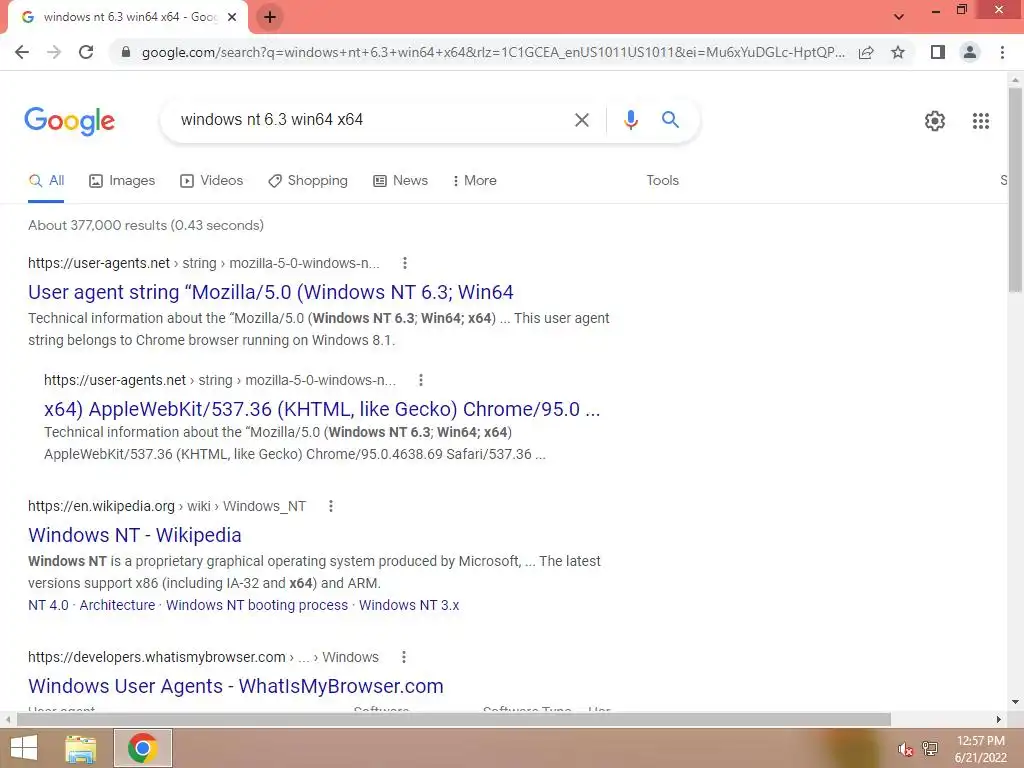Image resolution: width=1024 pixels, height=768 pixels.
Task: Switch to the Images tab
Action: pyautogui.click(x=122, y=180)
